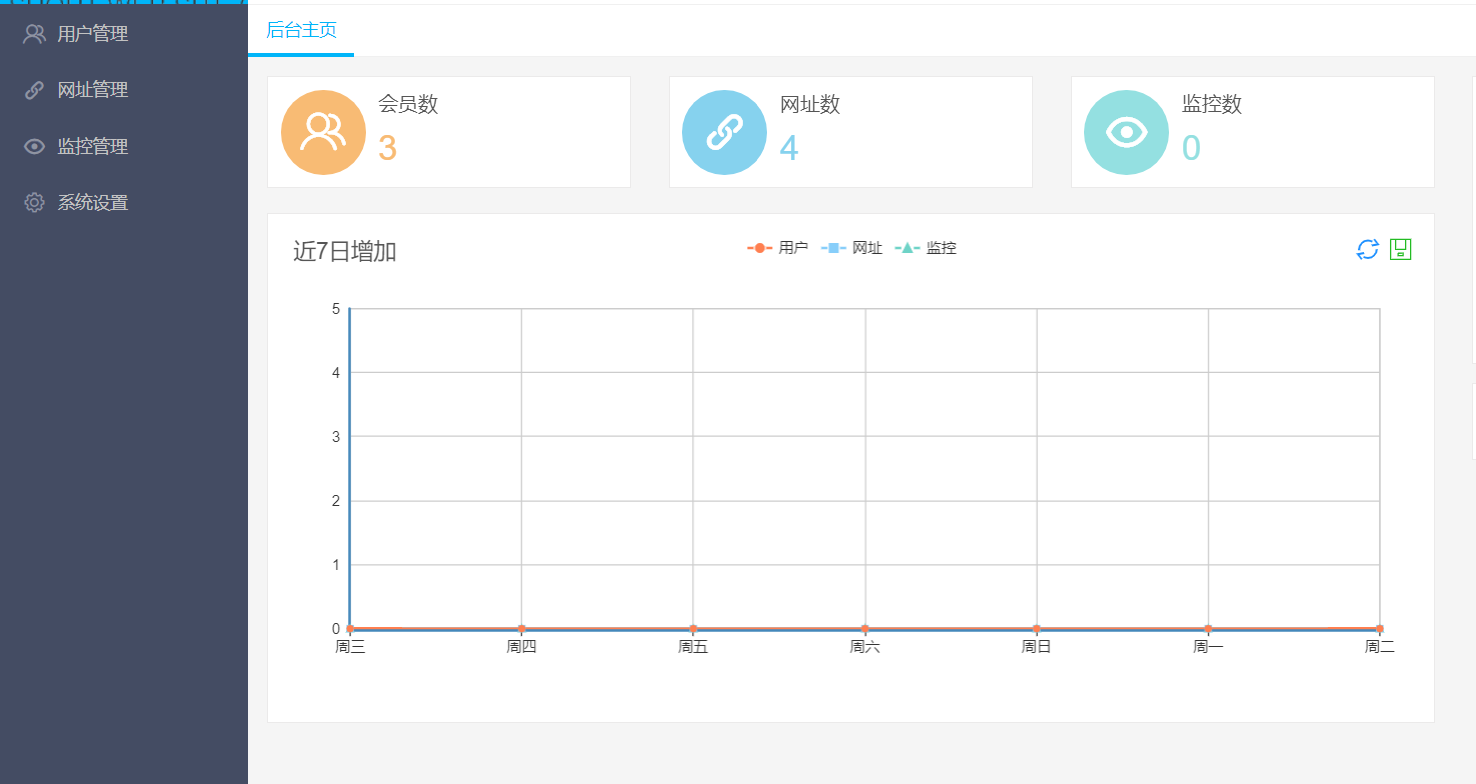
Task: Click the y-axis value 2
Action: [336, 501]
